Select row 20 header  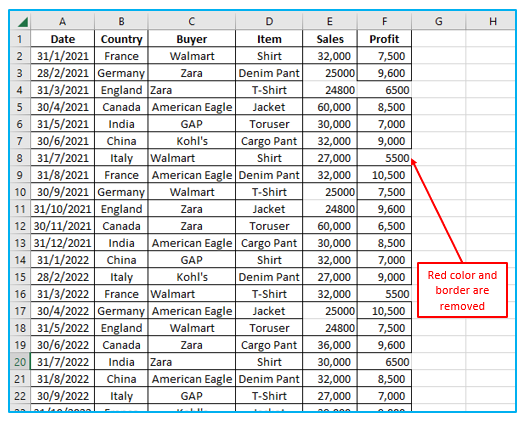pyautogui.click(x=20, y=362)
